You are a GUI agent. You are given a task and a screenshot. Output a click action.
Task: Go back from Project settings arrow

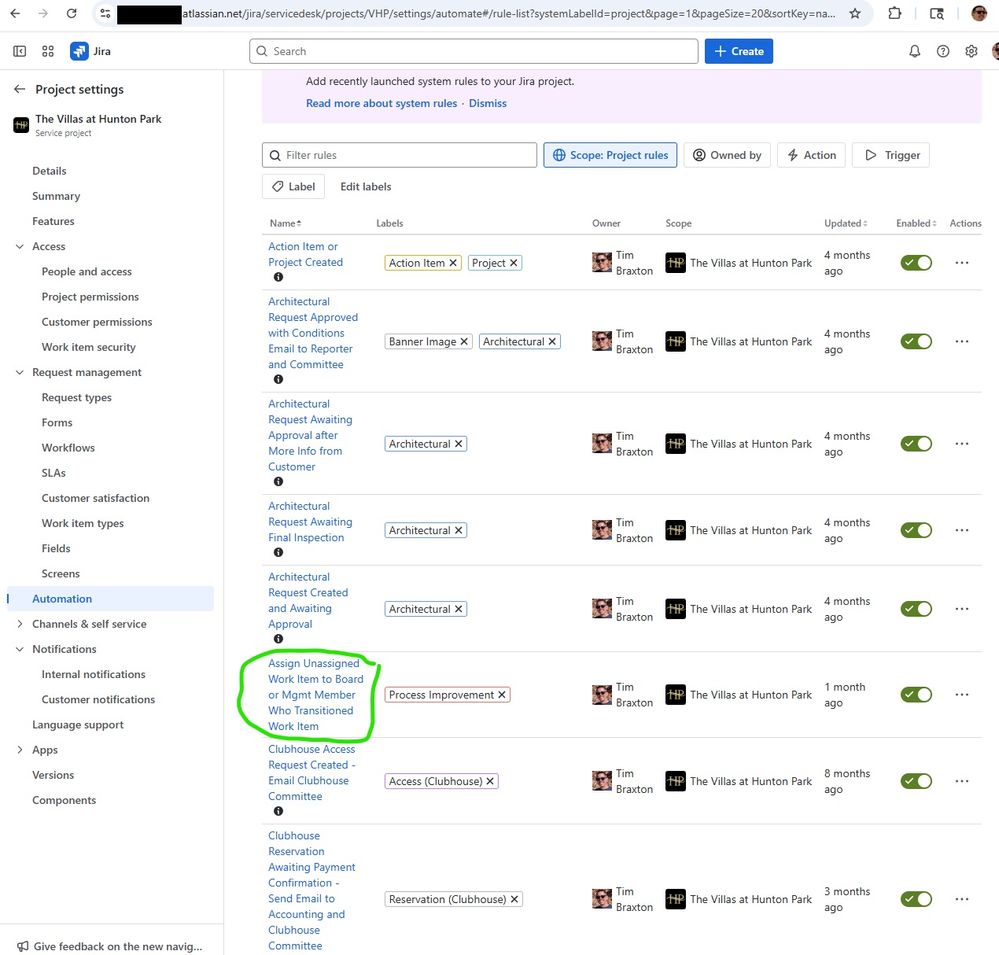pyautogui.click(x=20, y=89)
